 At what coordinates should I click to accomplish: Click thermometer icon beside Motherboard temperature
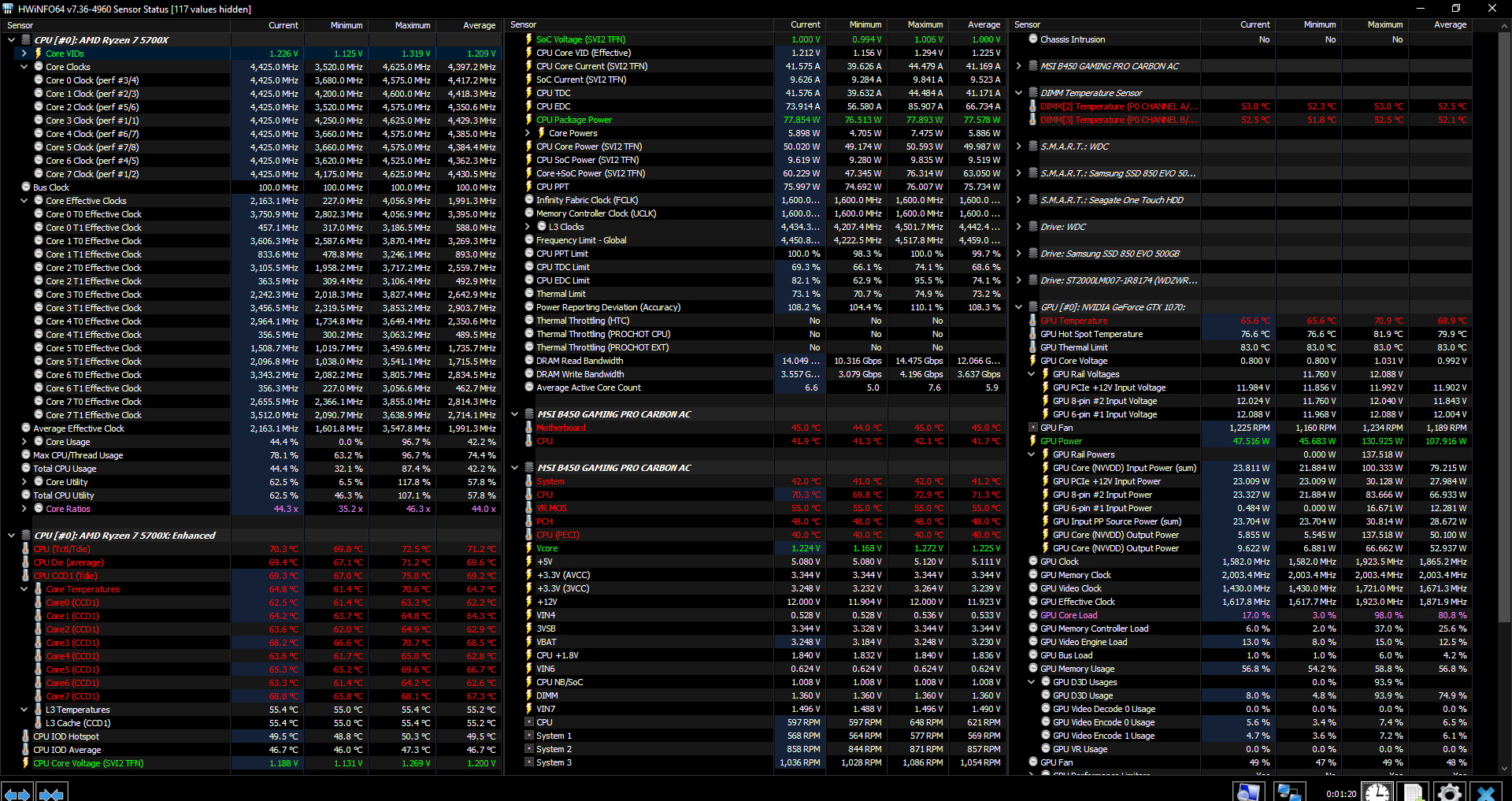pyautogui.click(x=529, y=428)
